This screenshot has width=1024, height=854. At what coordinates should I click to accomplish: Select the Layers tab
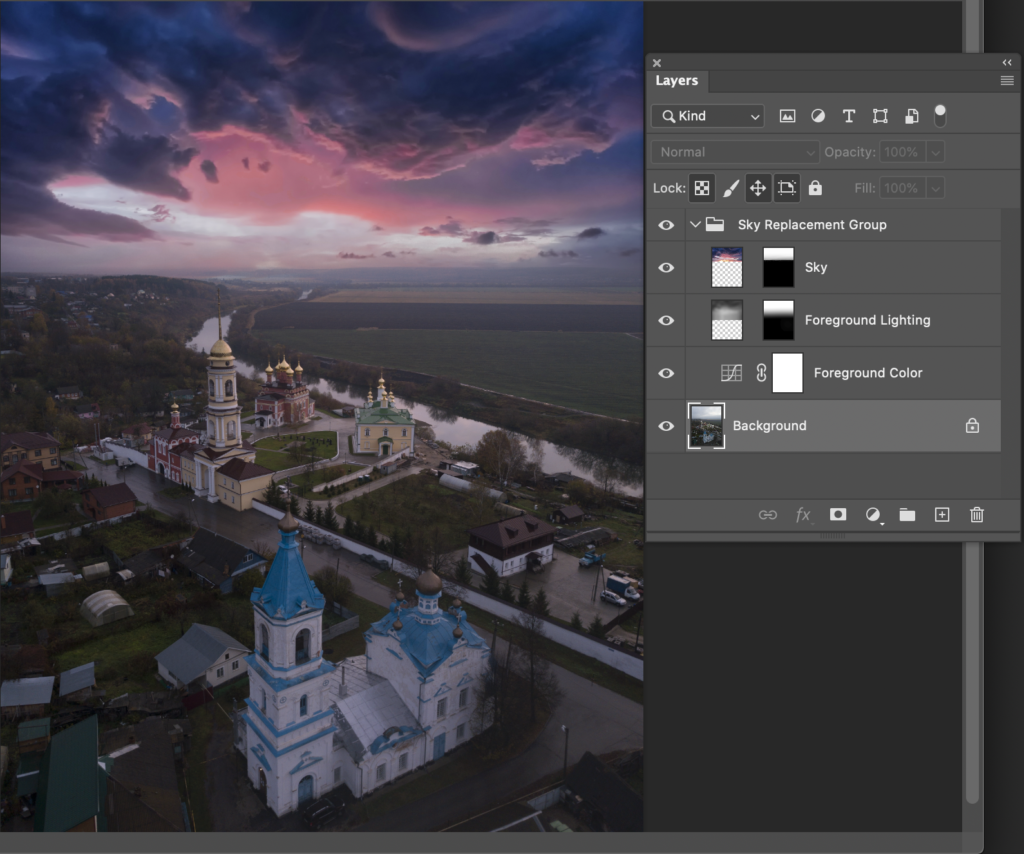coord(677,81)
